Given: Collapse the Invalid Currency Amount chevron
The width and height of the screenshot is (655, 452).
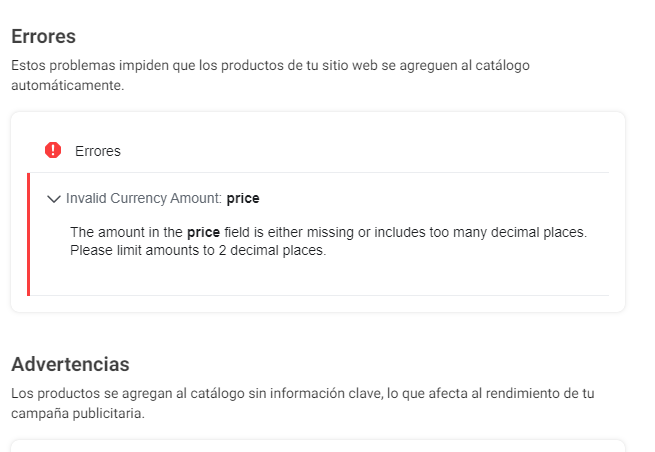Looking at the screenshot, I should [x=54, y=199].
